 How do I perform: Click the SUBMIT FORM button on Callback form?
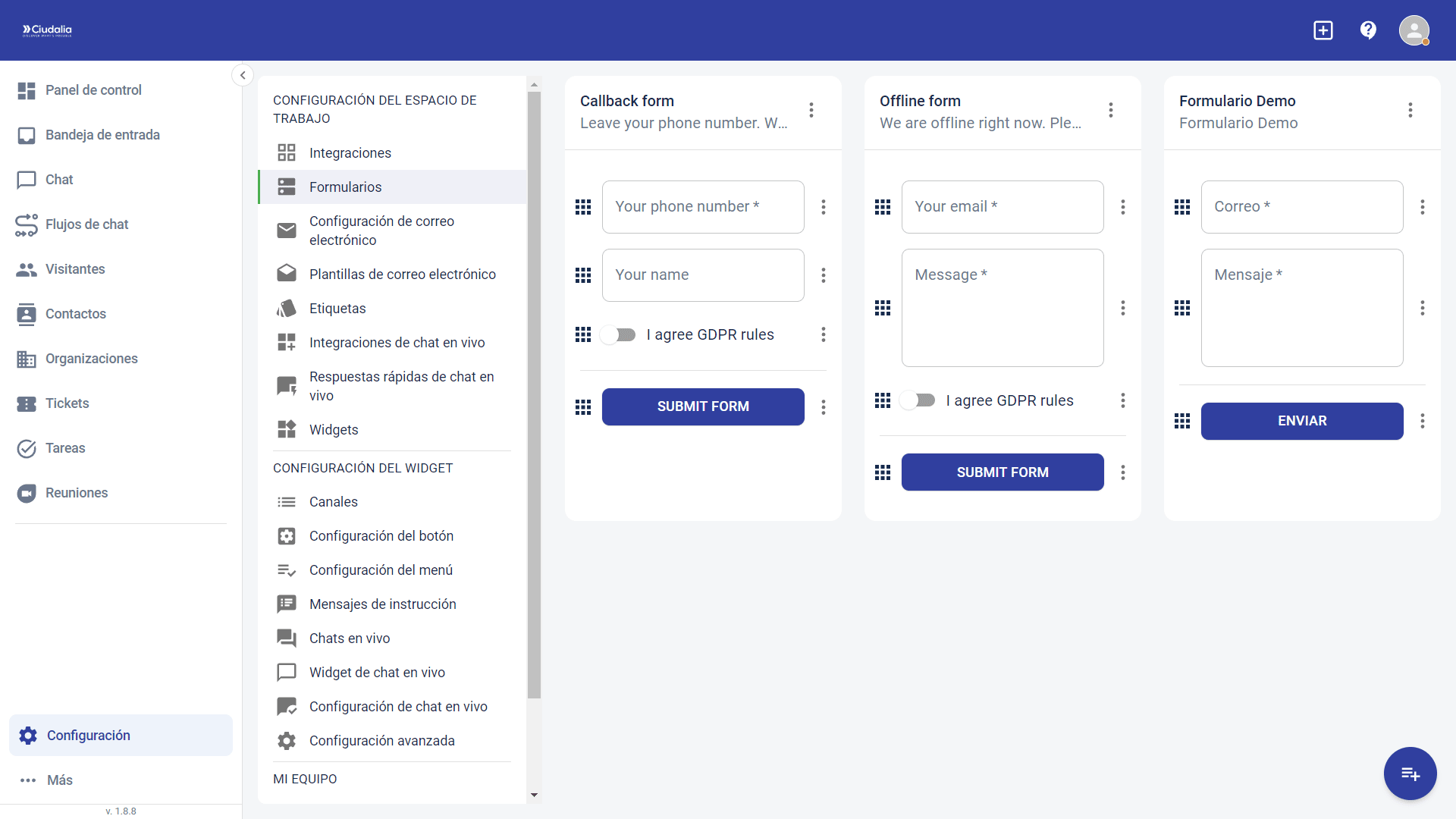pos(703,406)
